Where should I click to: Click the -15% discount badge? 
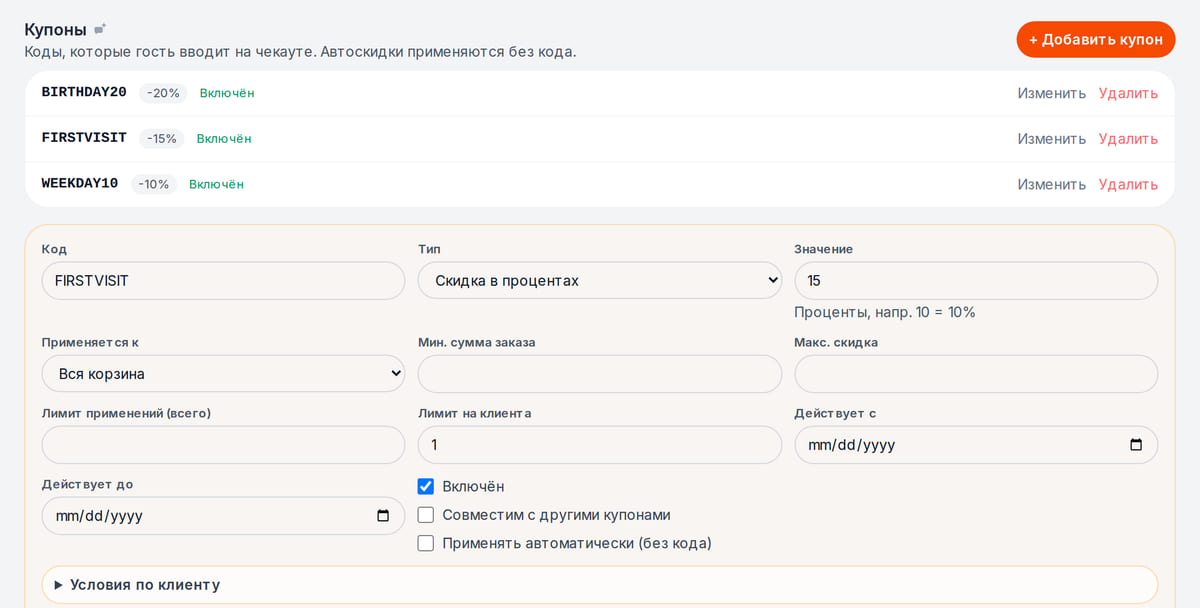pos(162,139)
